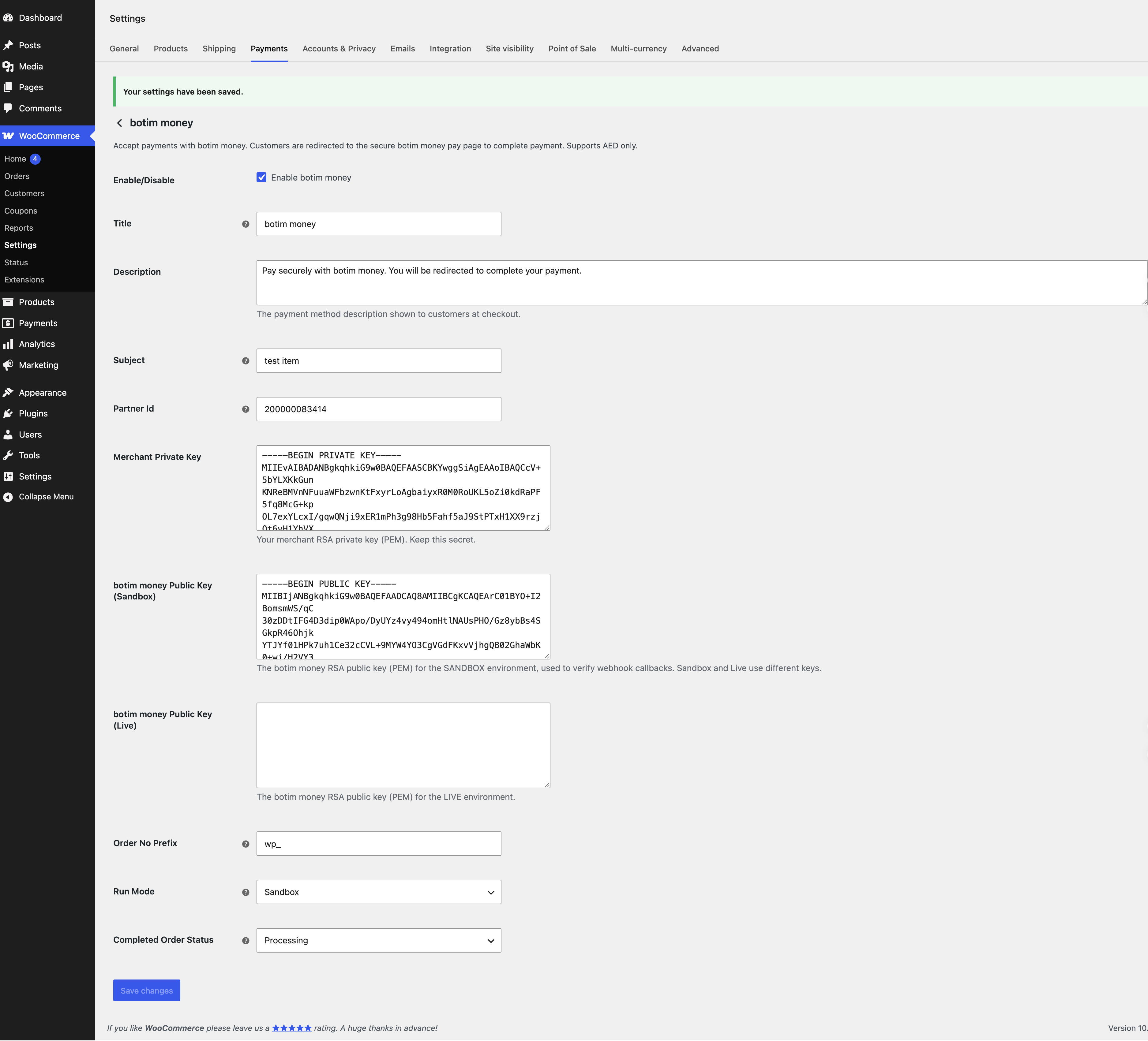Click the Save changes button
Screen dimensions: 1148x1041
[147, 990]
